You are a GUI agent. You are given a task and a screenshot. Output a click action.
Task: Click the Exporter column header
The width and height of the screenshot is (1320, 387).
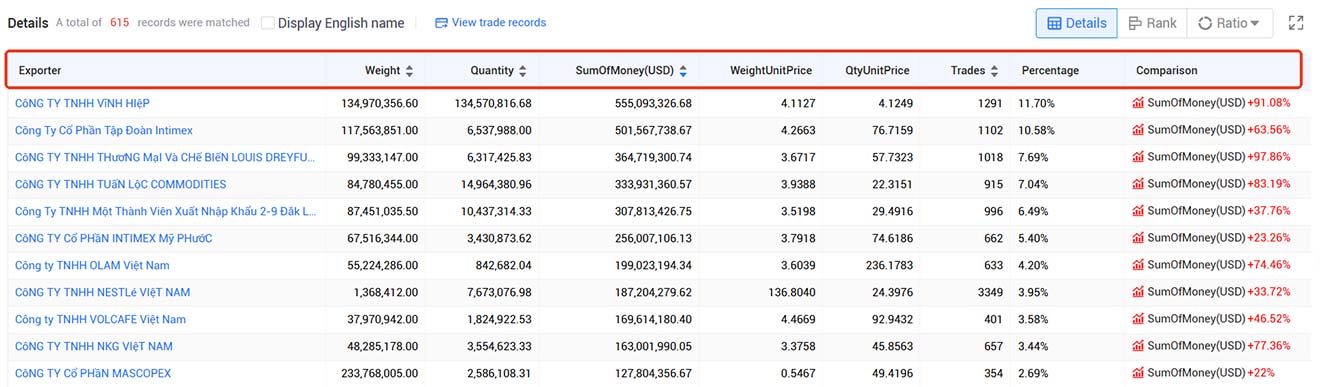[40, 71]
